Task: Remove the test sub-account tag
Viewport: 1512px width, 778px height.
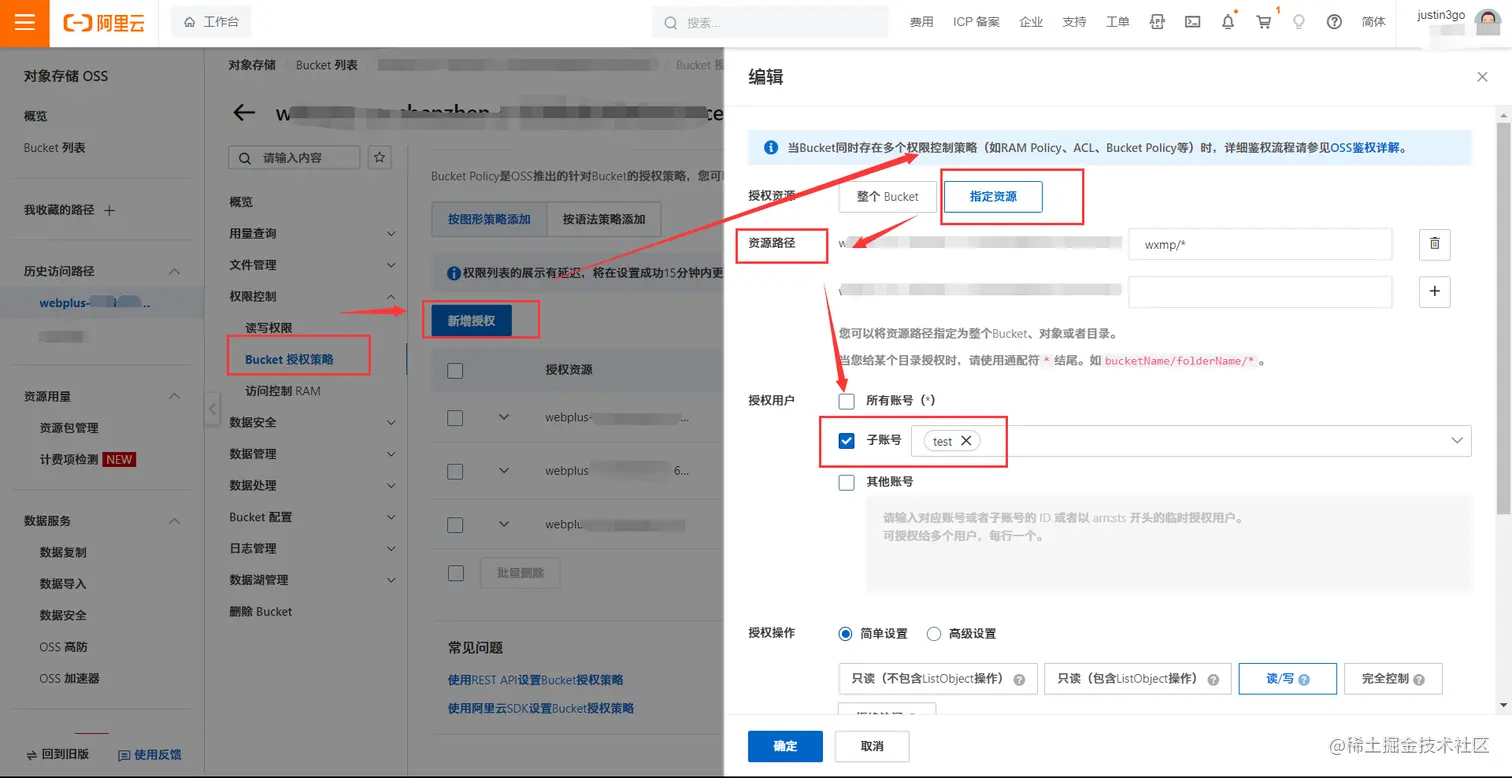Action: [x=966, y=441]
